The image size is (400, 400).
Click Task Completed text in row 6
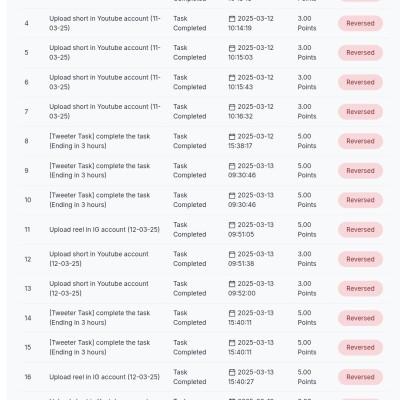(189, 82)
